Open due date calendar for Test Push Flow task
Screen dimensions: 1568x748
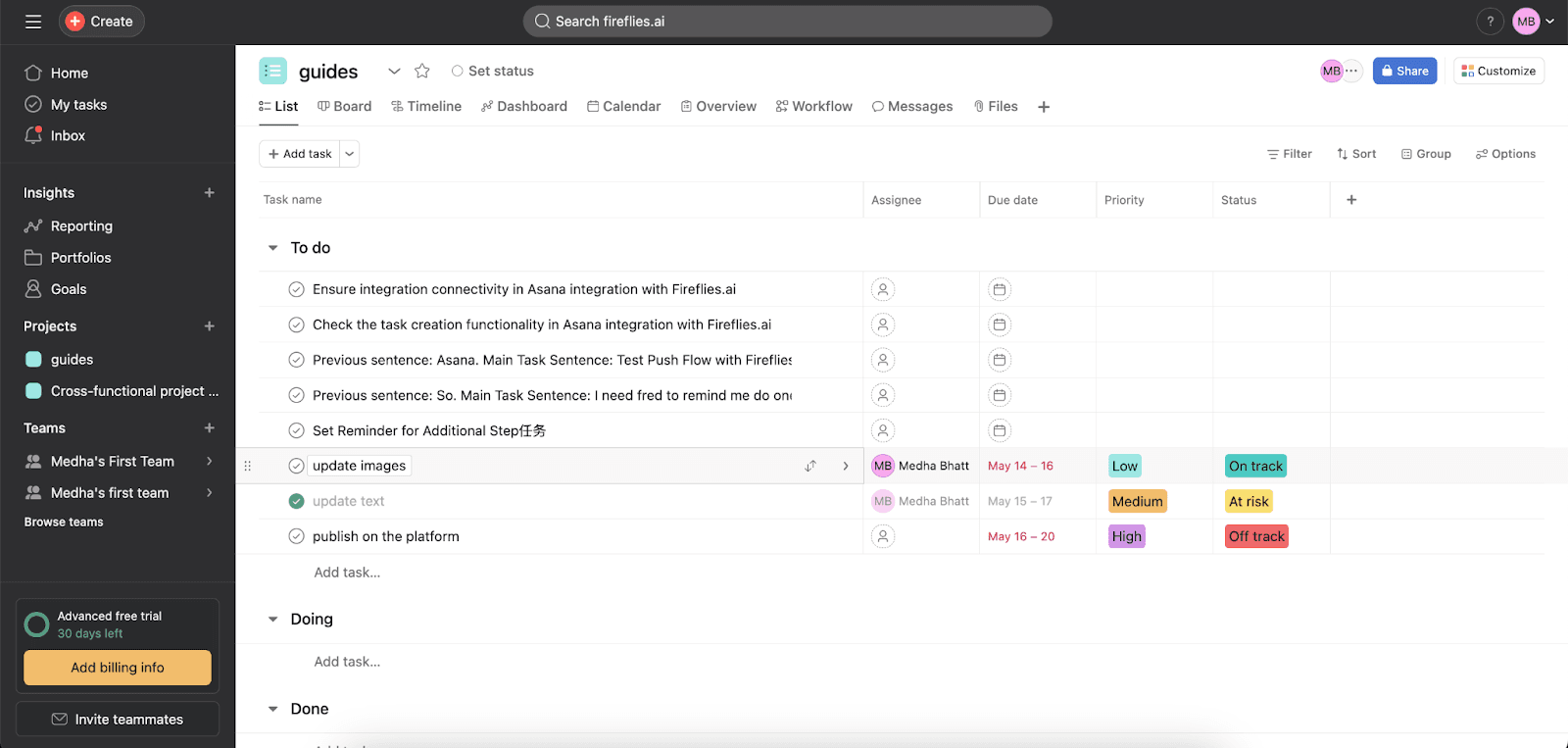[x=1000, y=360]
